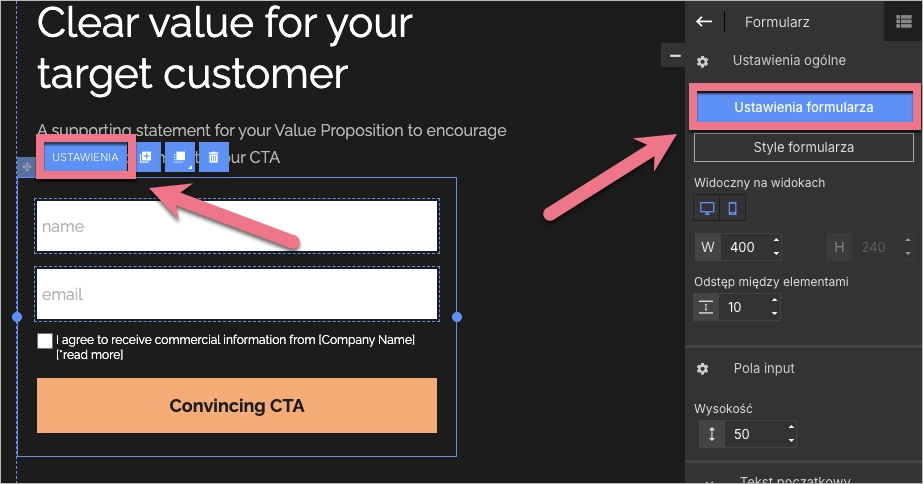
Task: Click into the email input field
Action: 237,294
